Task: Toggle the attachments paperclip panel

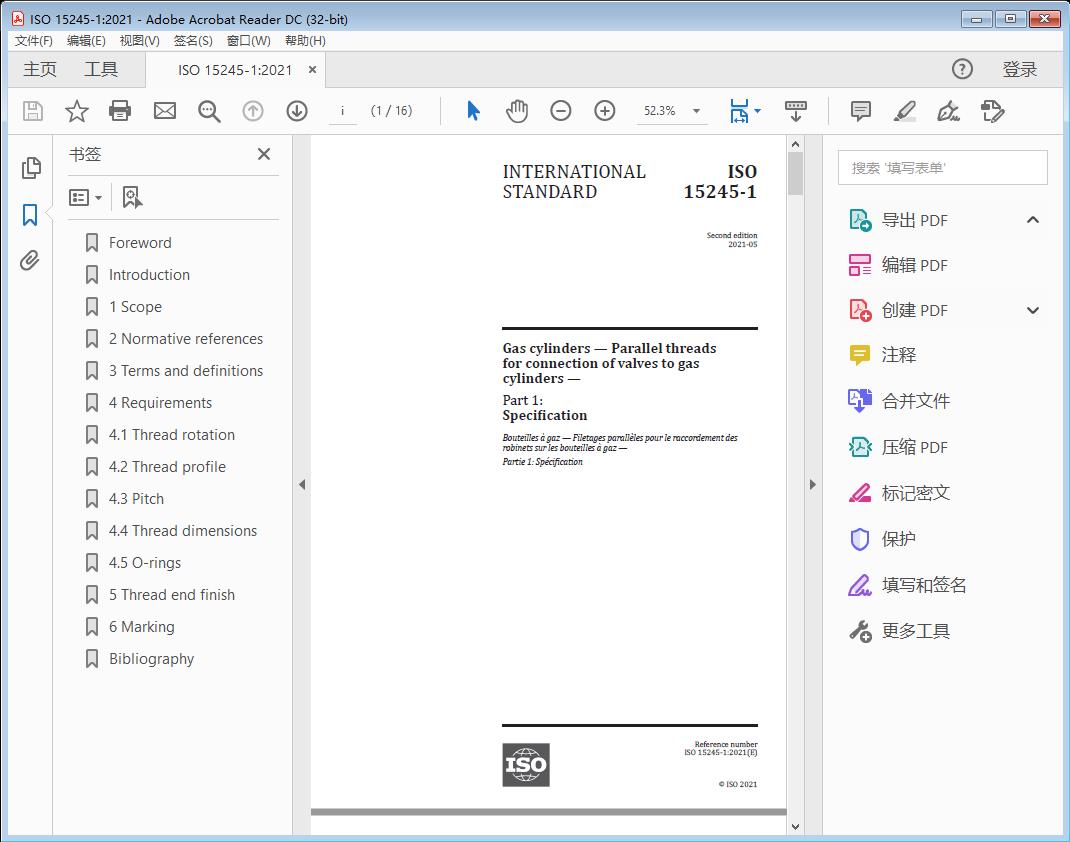Action: tap(30, 261)
